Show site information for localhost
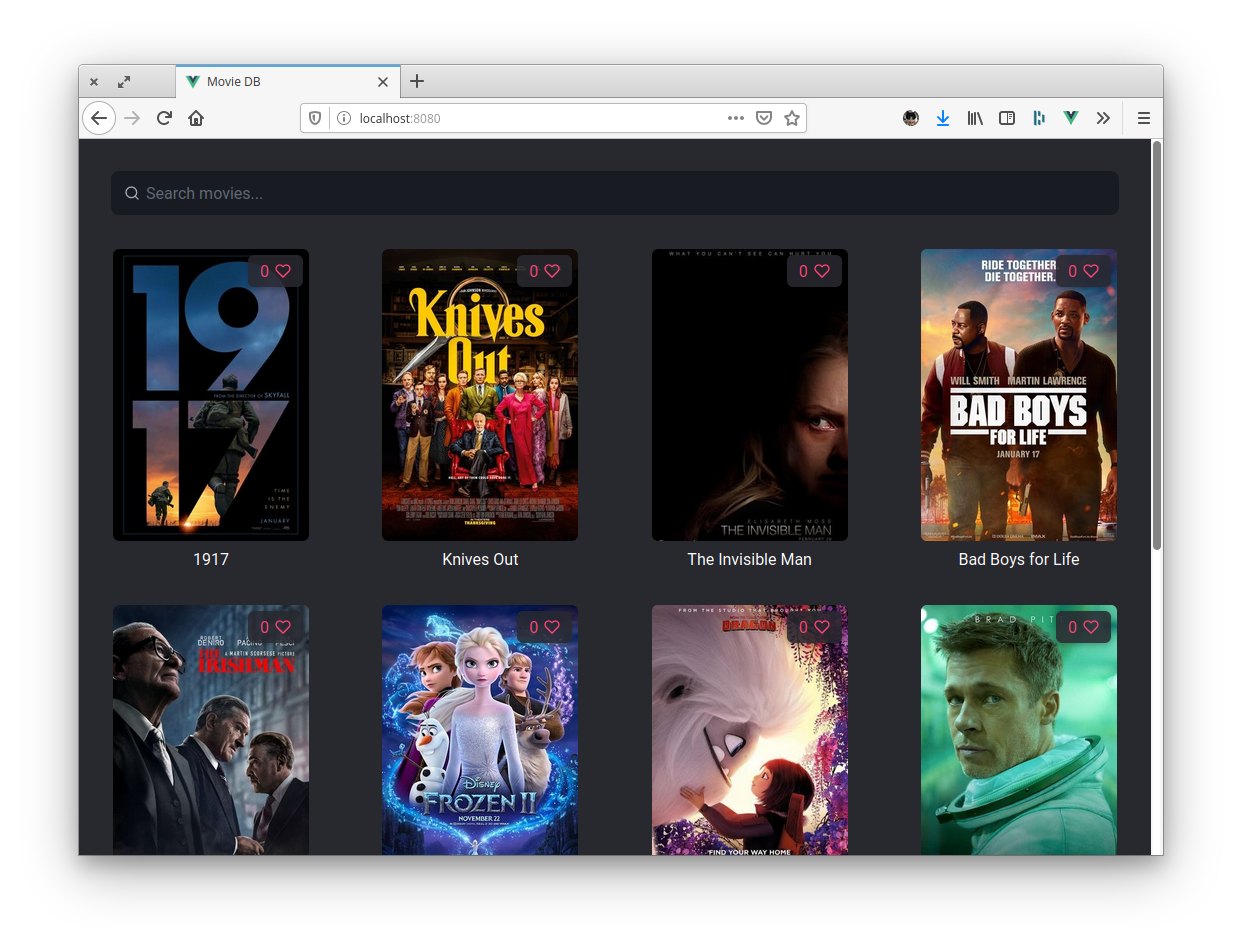 coord(344,118)
